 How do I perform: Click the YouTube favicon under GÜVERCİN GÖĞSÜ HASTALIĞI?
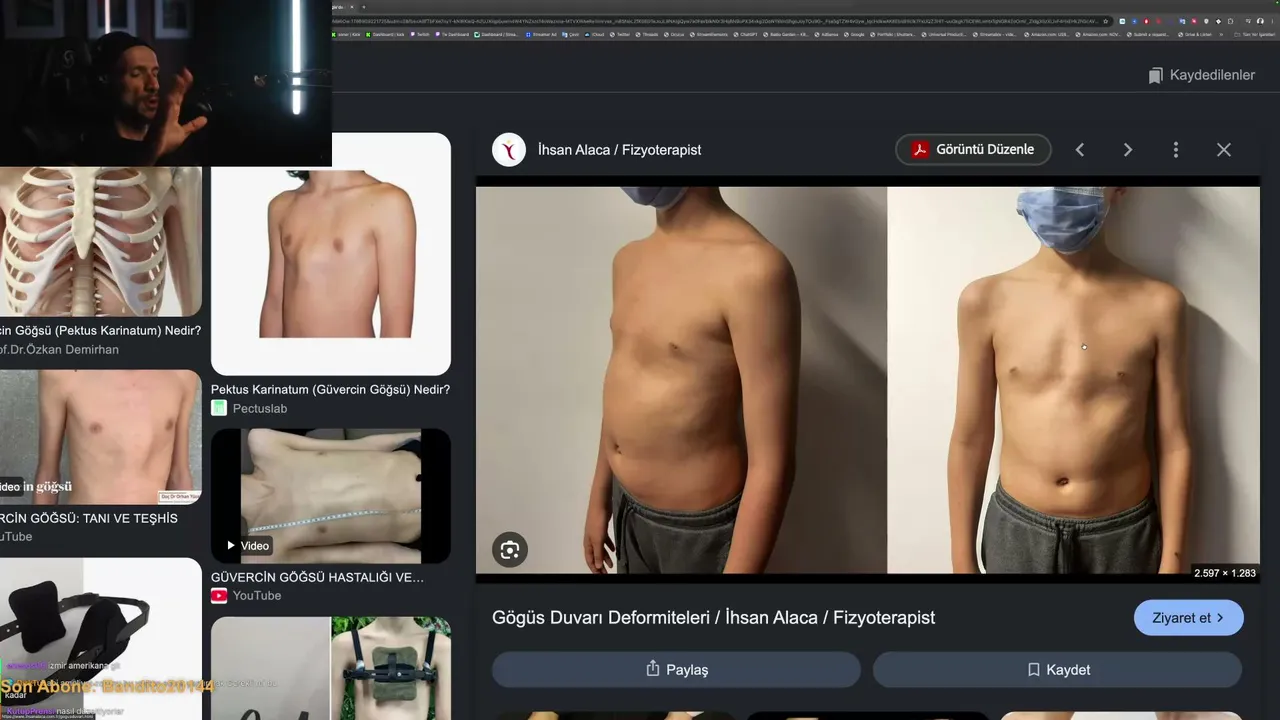[219, 596]
